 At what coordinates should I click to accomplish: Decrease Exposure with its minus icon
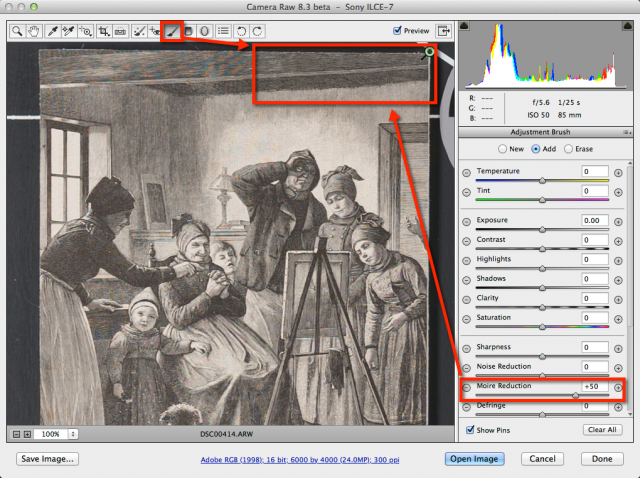click(x=467, y=222)
